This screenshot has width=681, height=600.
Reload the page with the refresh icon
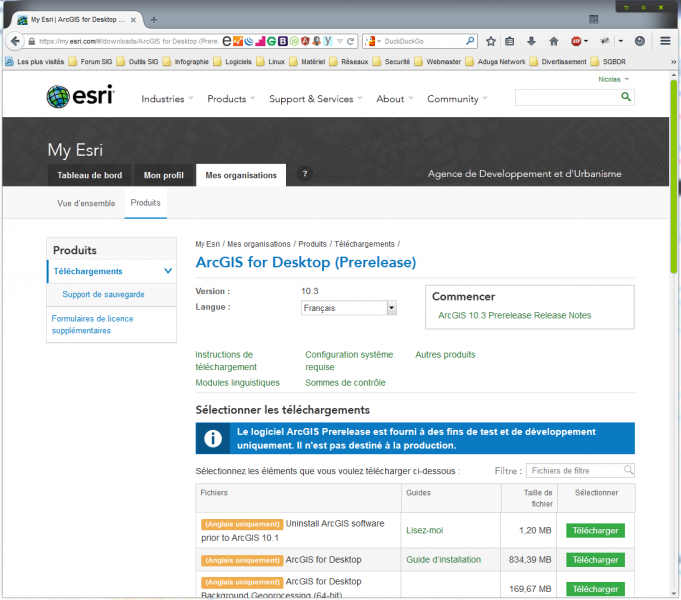pos(350,41)
